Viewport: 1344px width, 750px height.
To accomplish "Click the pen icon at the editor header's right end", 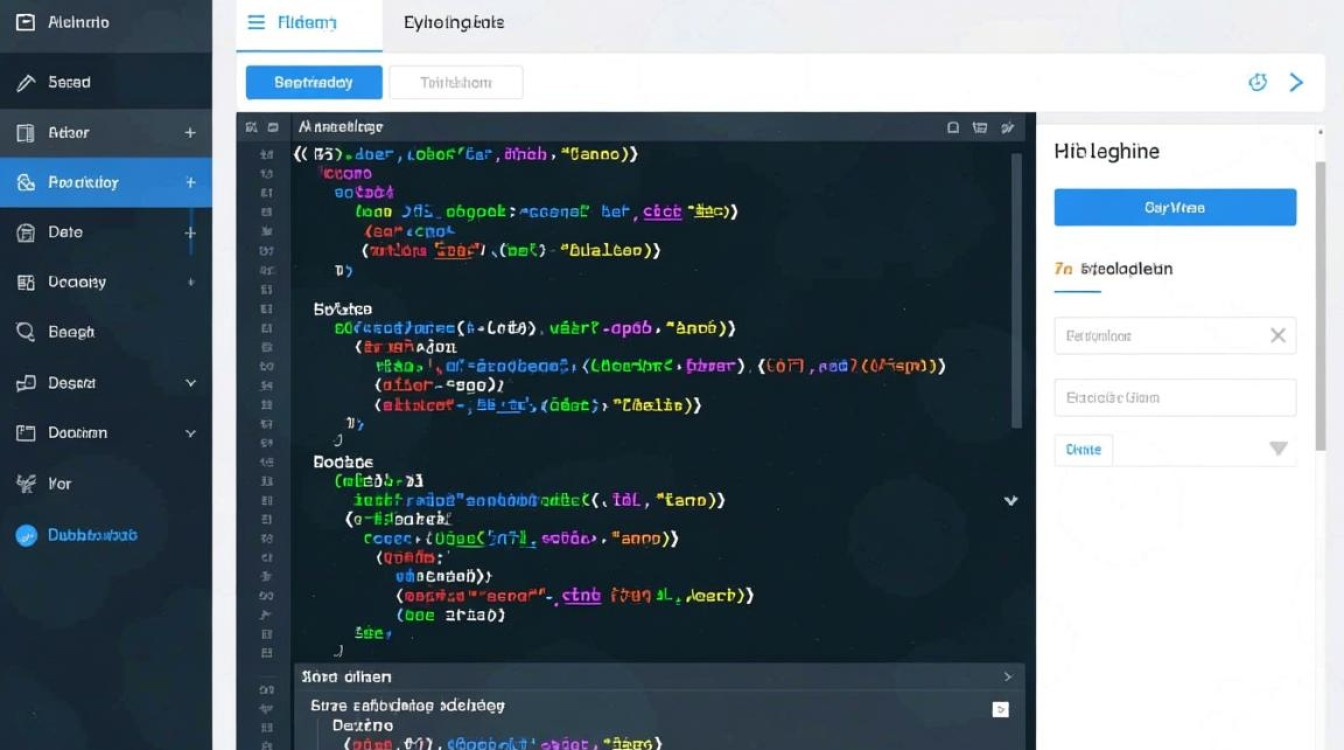I will pos(1008,127).
